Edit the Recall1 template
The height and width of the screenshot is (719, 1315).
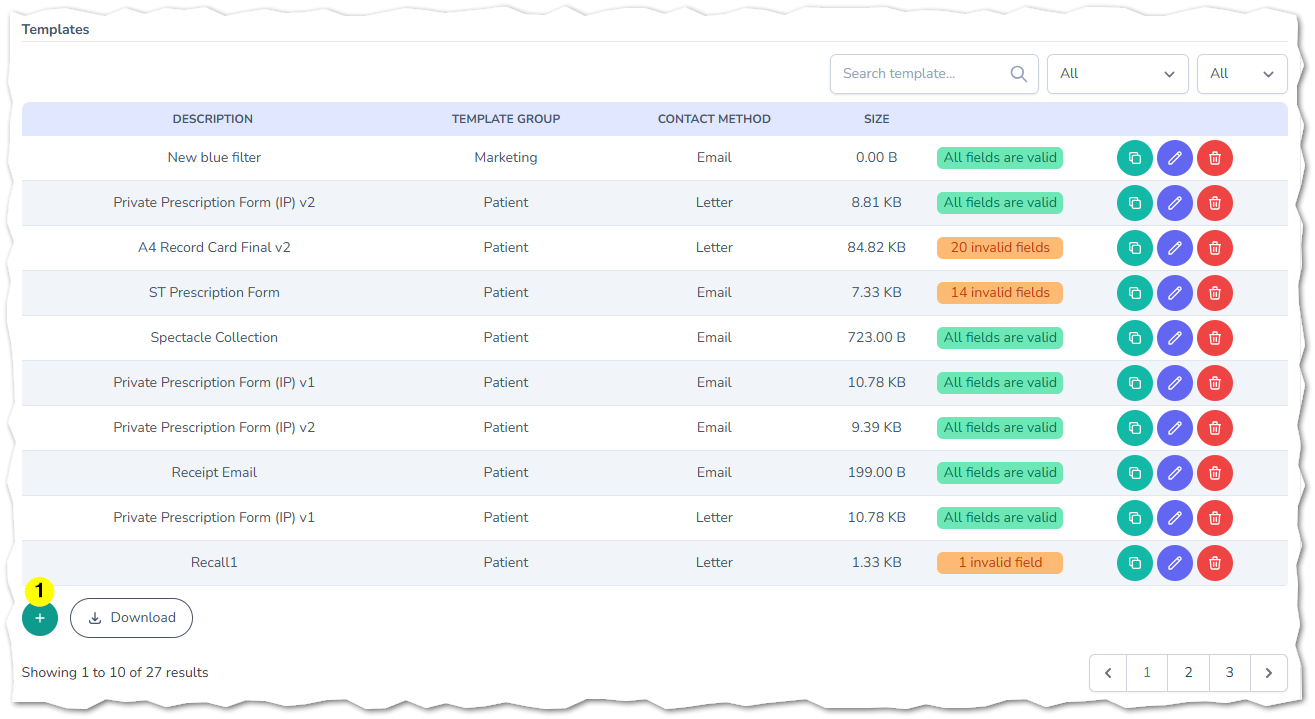click(1175, 563)
